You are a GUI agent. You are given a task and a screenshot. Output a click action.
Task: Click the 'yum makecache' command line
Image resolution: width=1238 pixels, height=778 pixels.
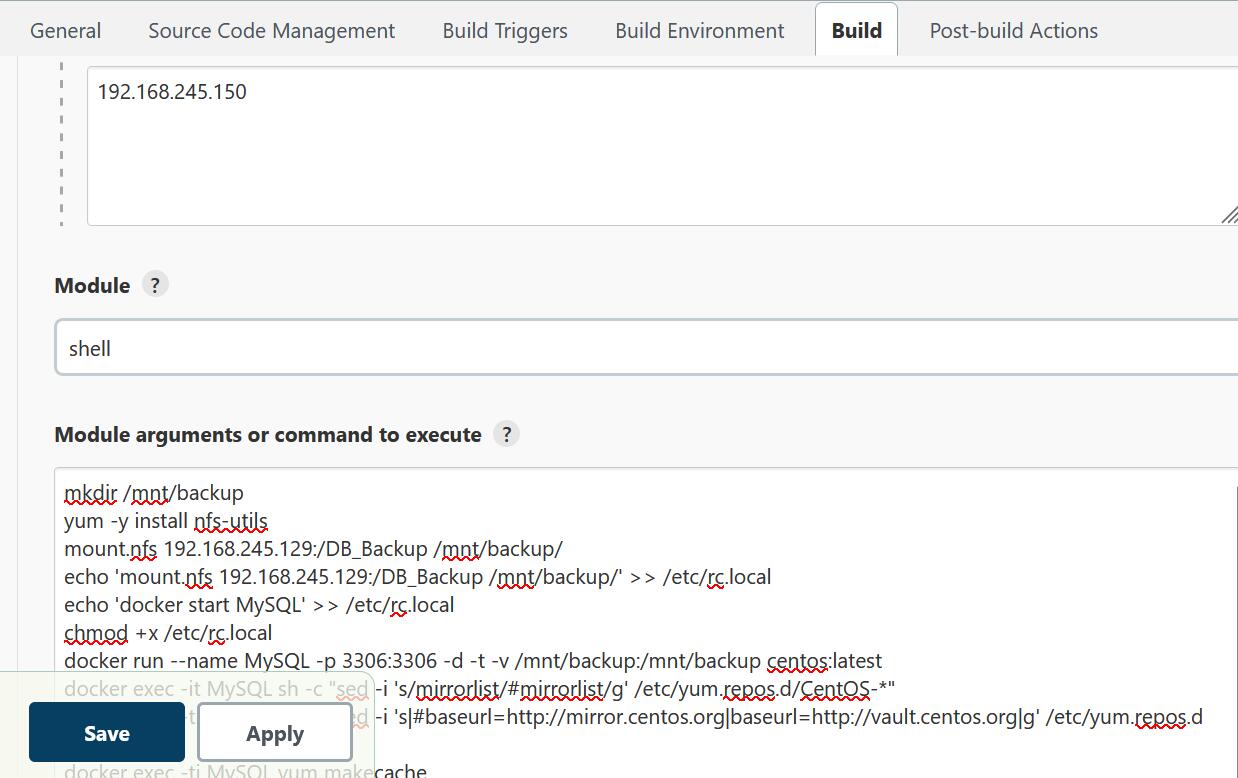245,771
